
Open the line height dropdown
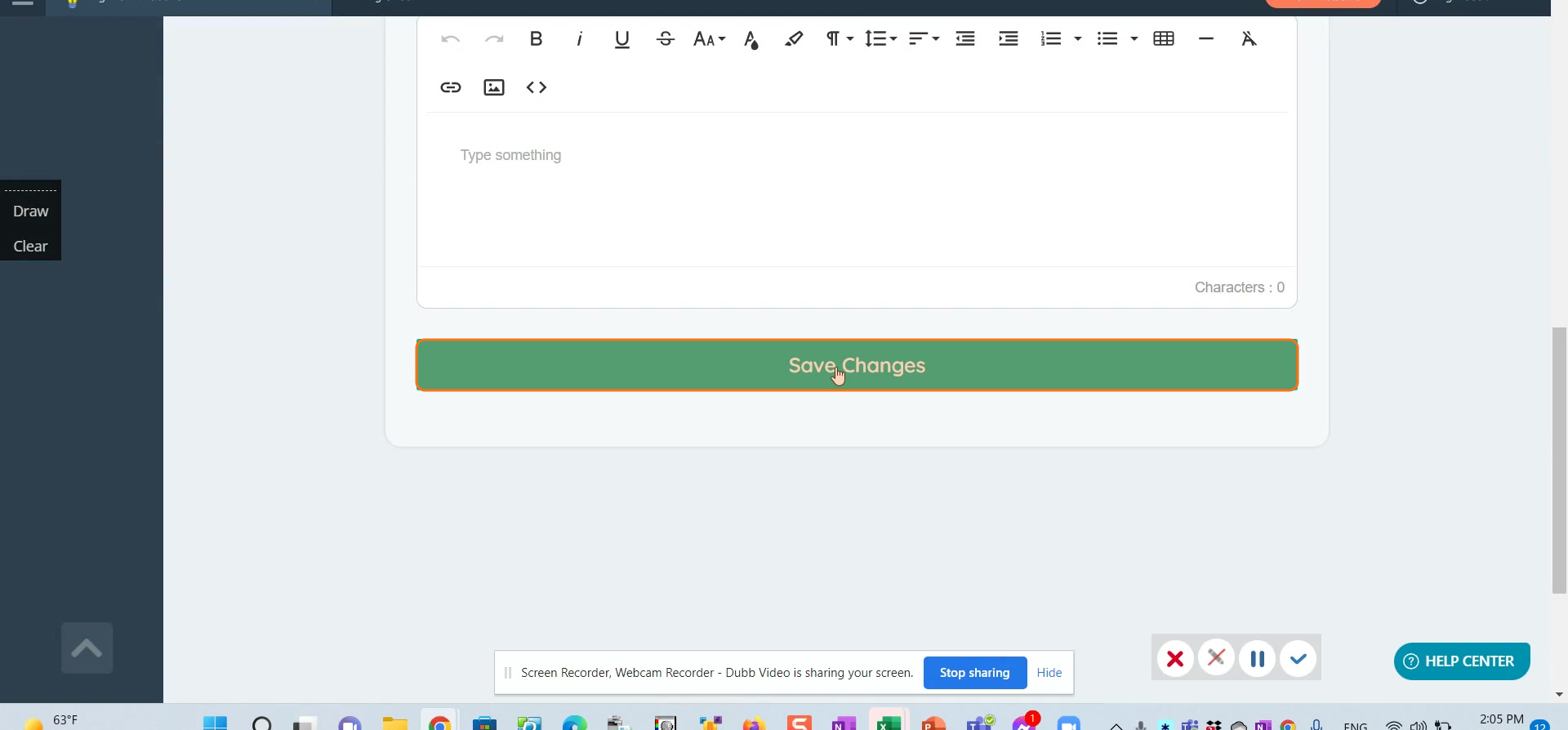(880, 38)
